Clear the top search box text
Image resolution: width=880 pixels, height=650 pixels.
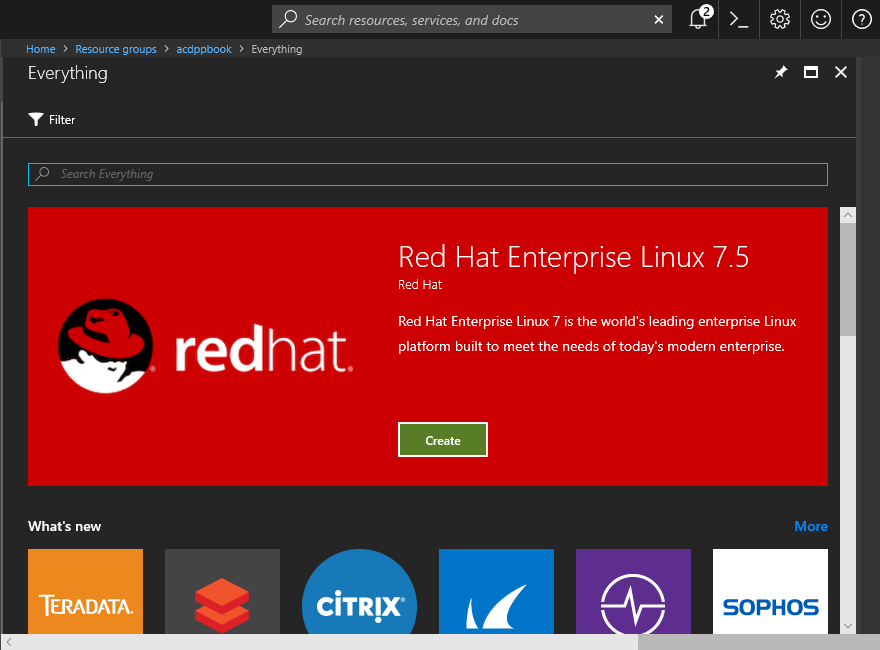point(658,19)
